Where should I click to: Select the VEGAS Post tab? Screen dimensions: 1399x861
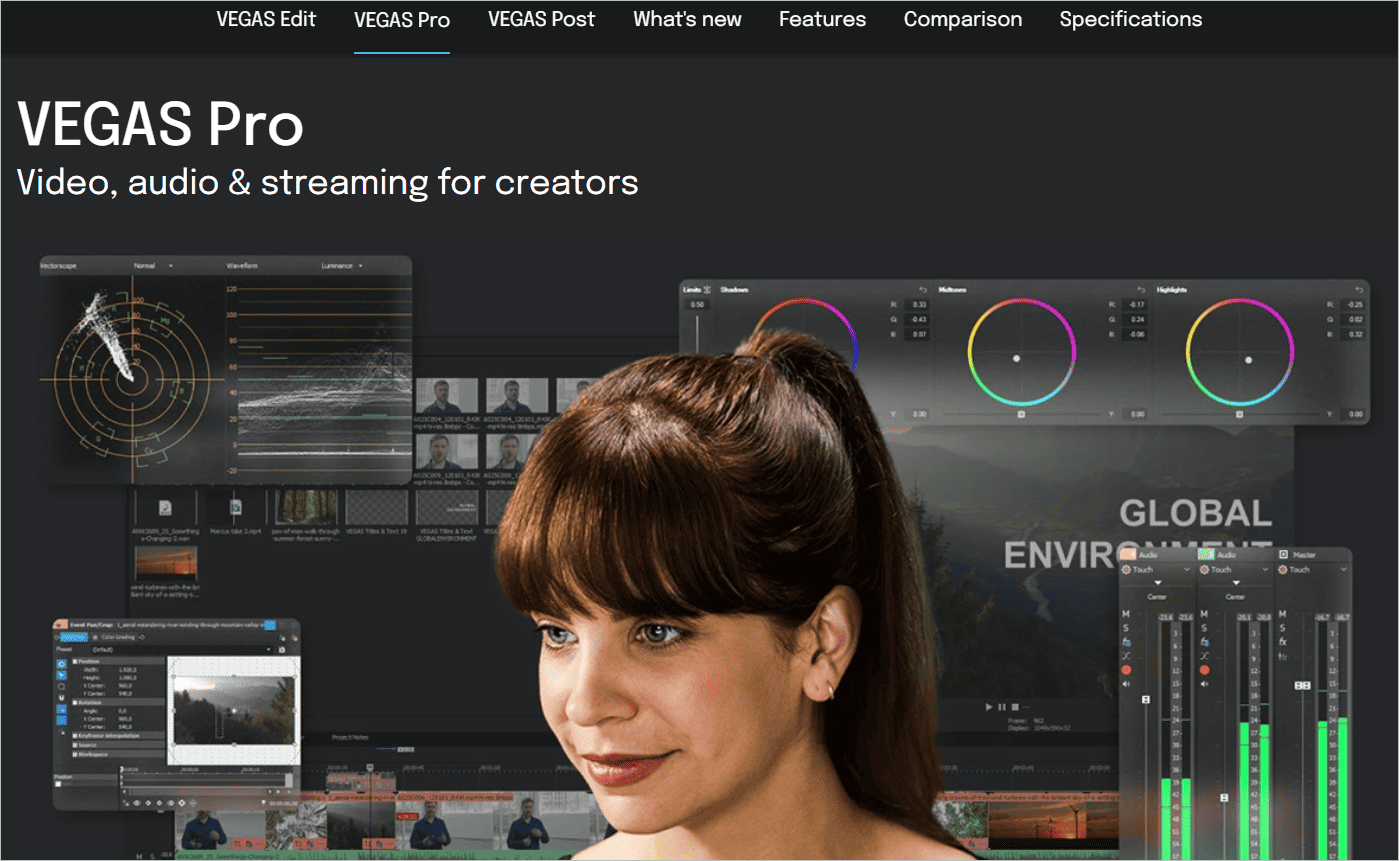pos(541,20)
